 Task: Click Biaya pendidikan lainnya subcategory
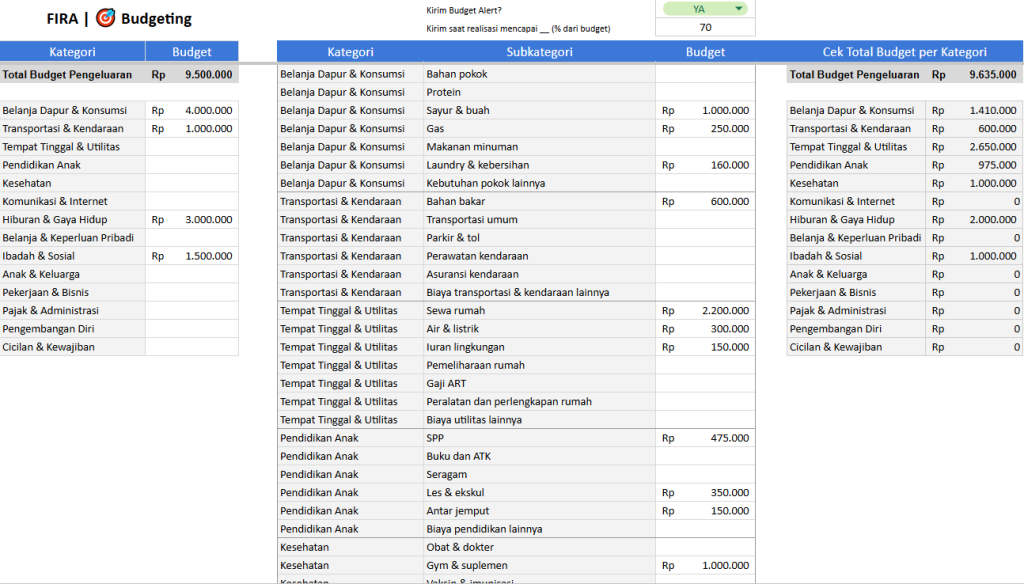(539, 529)
